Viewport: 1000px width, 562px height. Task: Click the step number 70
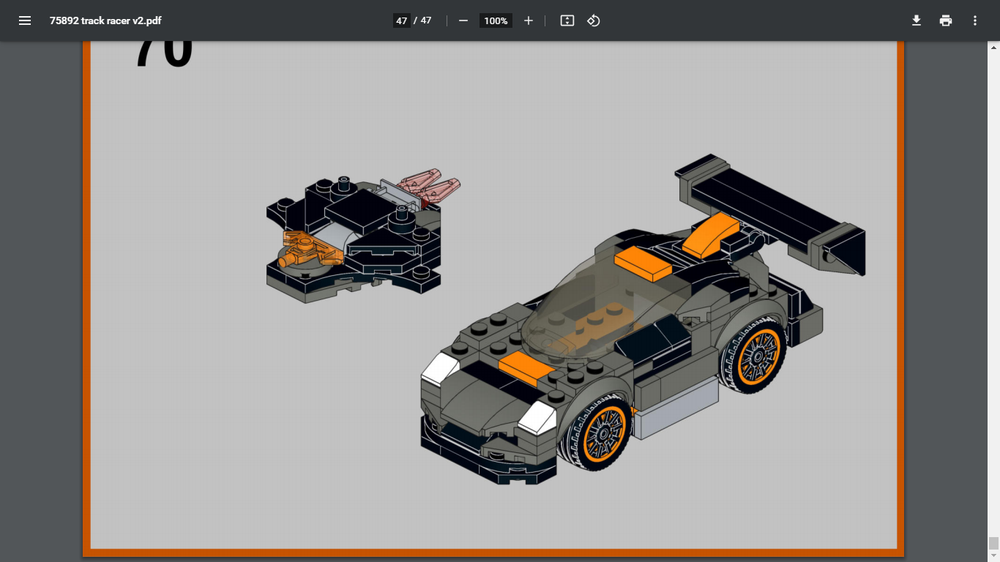[162, 52]
